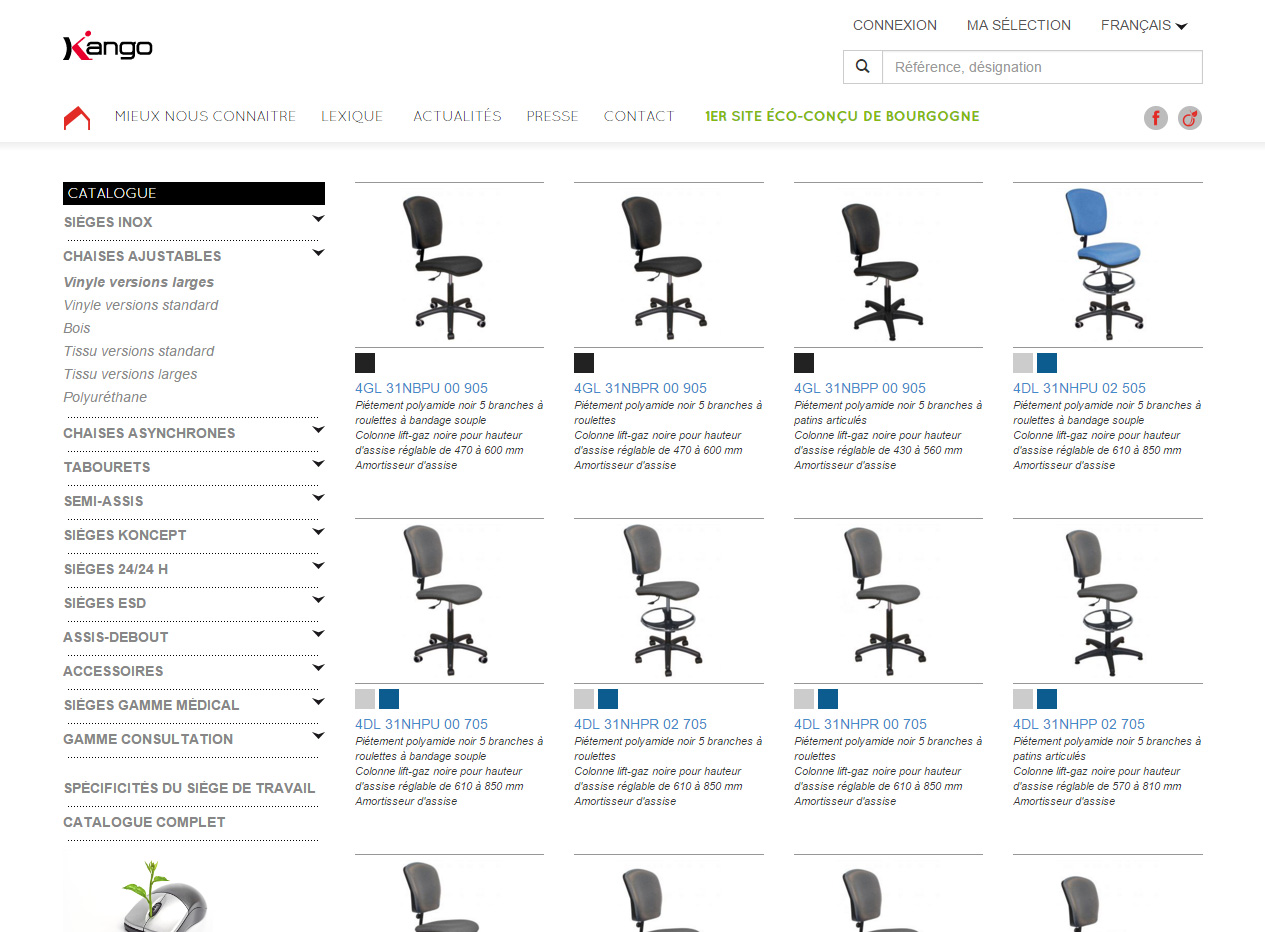The image size is (1265, 932).
Task: Pick grey swatch for 4DL 31NHPP 02 705
Action: pos(1023,699)
